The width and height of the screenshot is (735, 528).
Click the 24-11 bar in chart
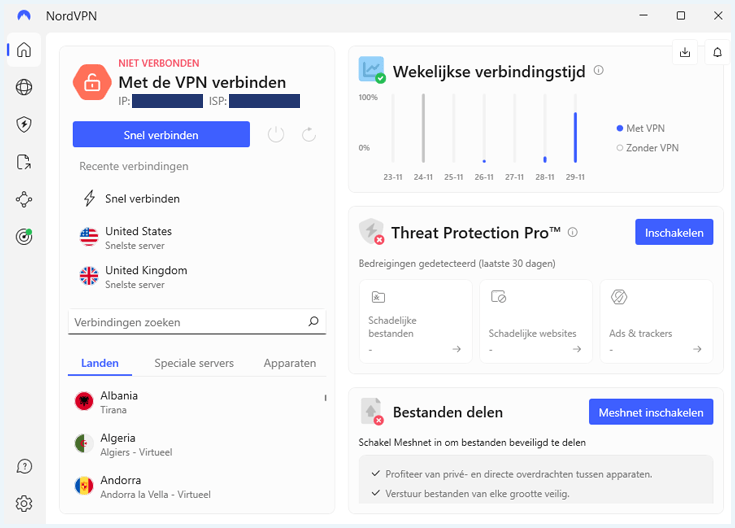point(423,128)
